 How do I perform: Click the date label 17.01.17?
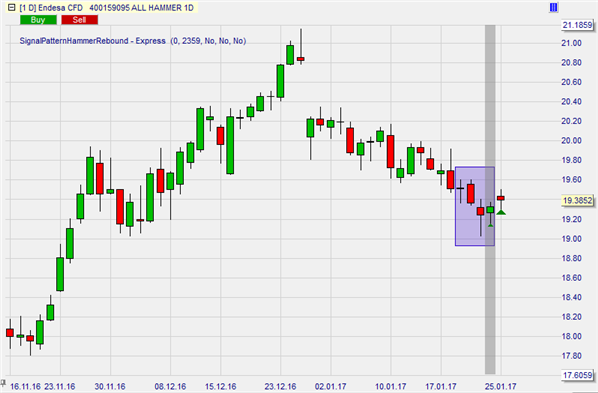441,387
